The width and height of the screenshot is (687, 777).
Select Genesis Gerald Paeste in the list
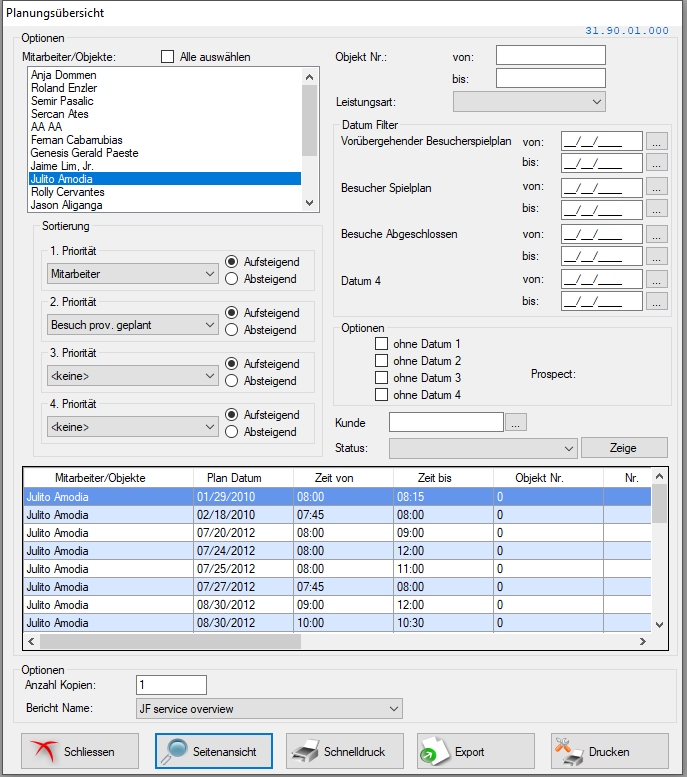click(165, 153)
